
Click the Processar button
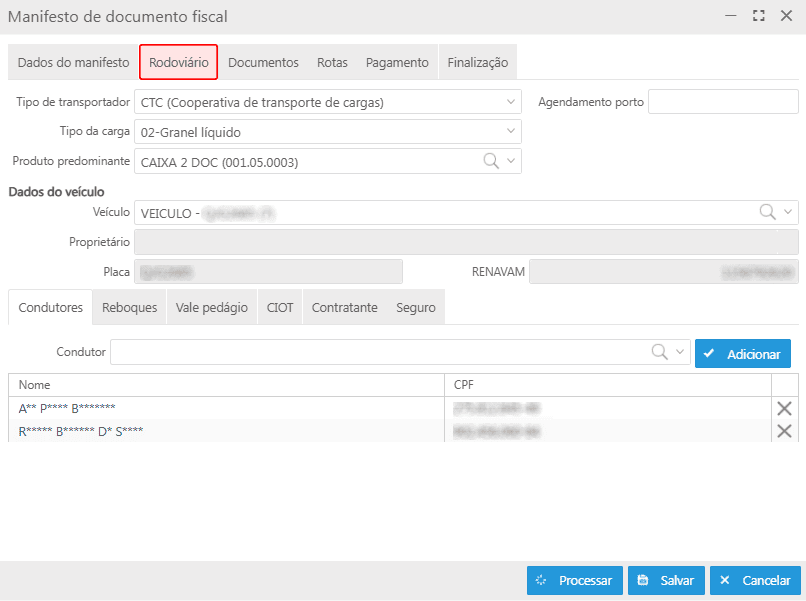[574, 580]
